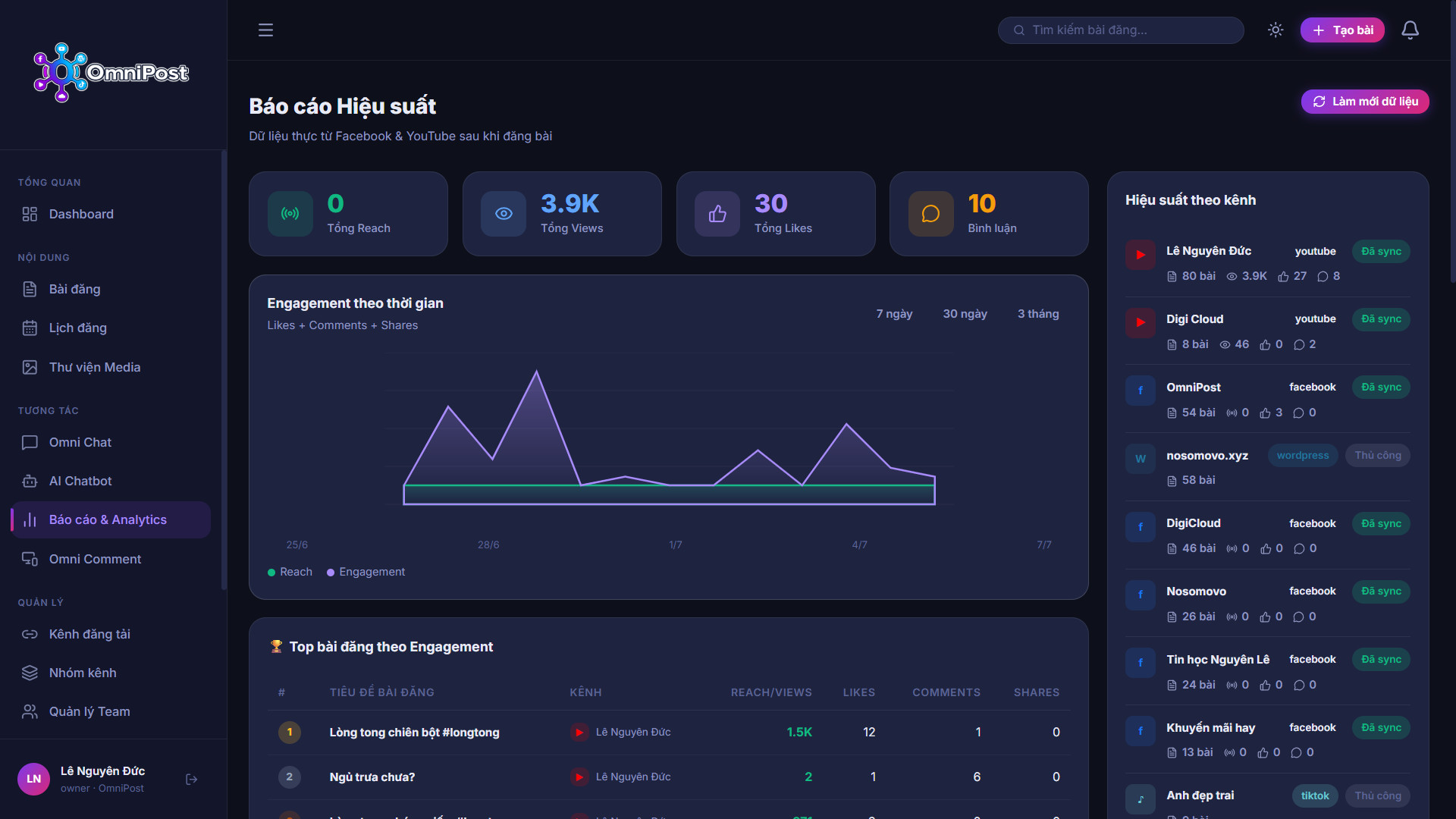Toggle Reach series in chart legend
The height and width of the screenshot is (819, 1456).
tap(290, 573)
